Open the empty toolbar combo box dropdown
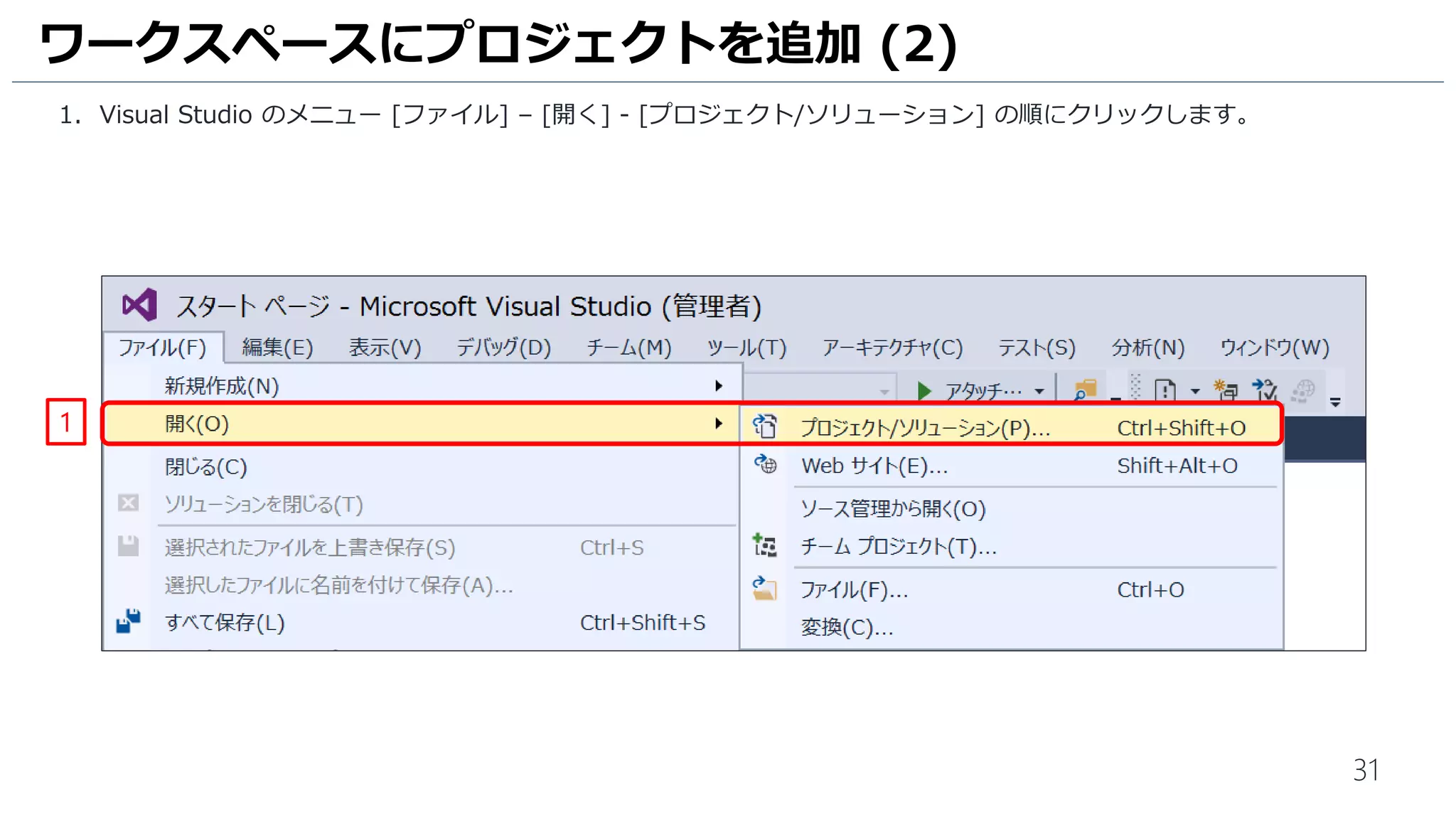This screenshot has width=1456, height=819. 884,392
